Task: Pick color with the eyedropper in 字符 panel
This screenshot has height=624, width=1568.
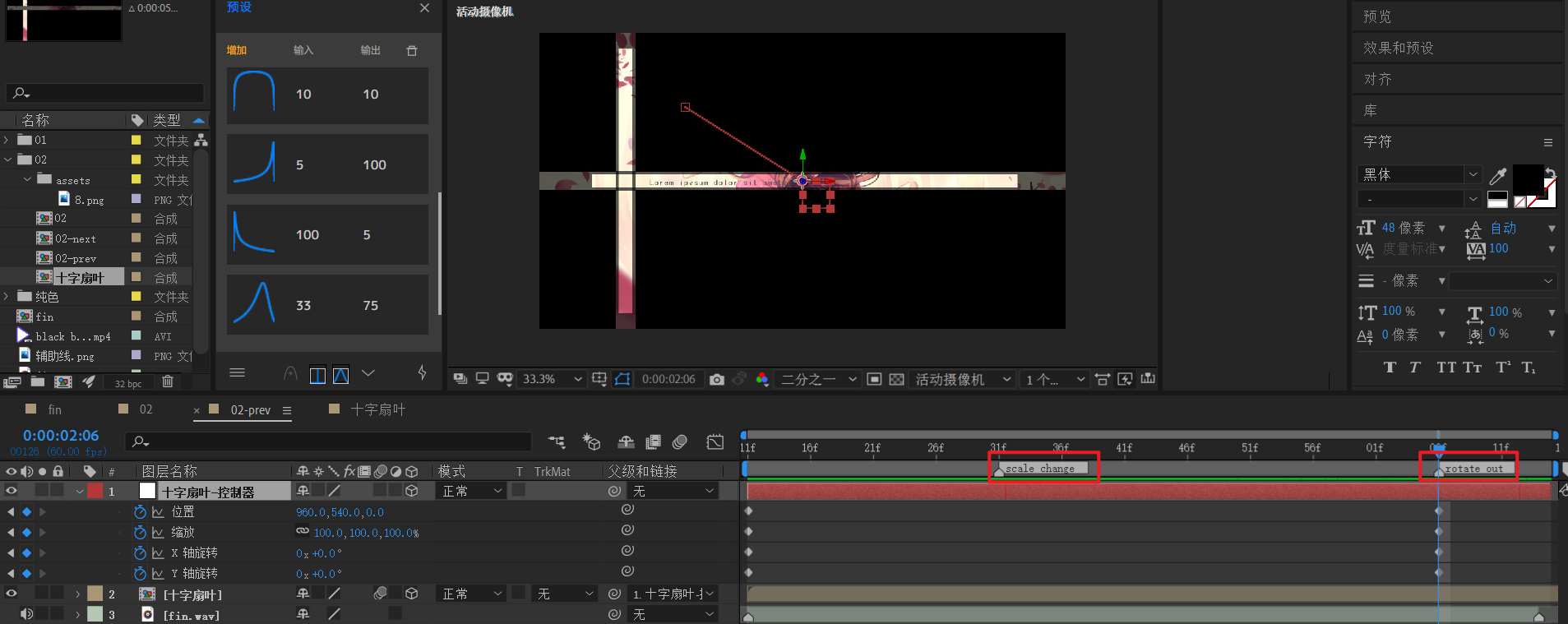Action: [x=1498, y=175]
